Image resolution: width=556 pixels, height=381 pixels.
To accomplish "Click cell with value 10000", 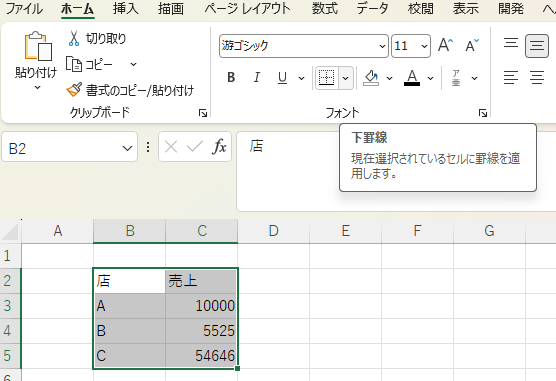I will pyautogui.click(x=201, y=306).
